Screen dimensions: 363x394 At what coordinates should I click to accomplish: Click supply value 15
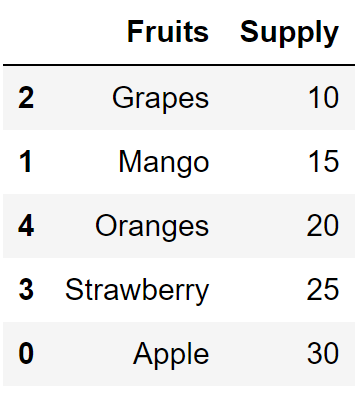(324, 162)
